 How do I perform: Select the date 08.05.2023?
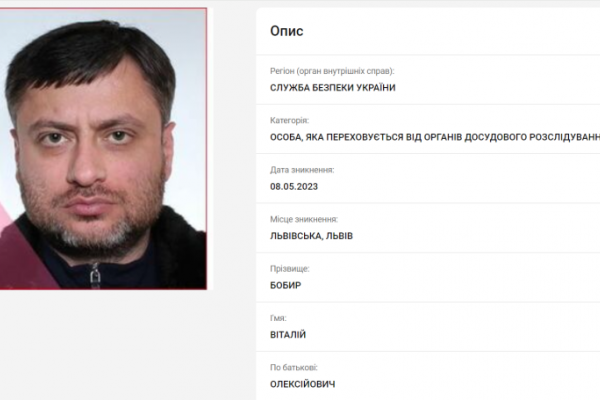coord(294,186)
